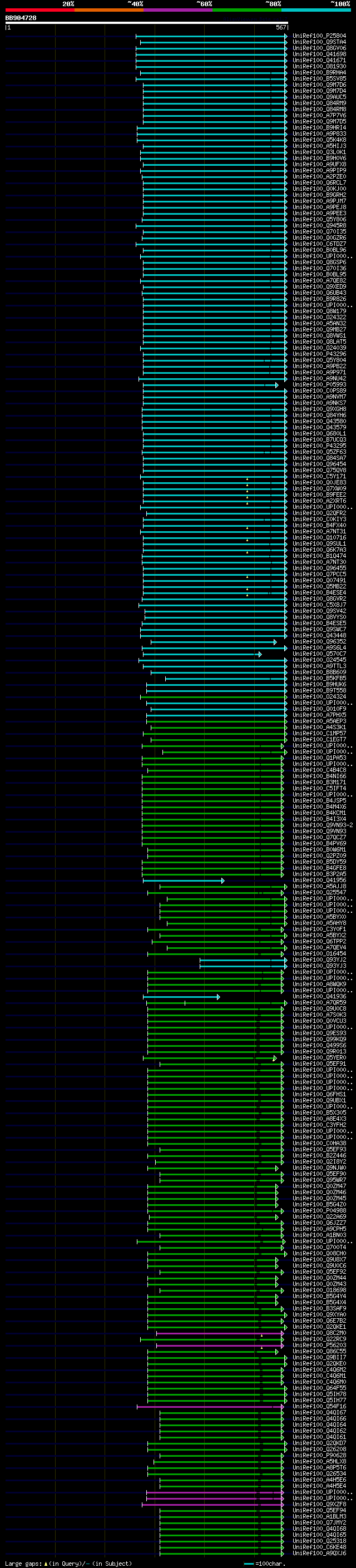356x1568 pixels.
Task: Select hit label UniRef100_Q1PA53
Action: 319,758
